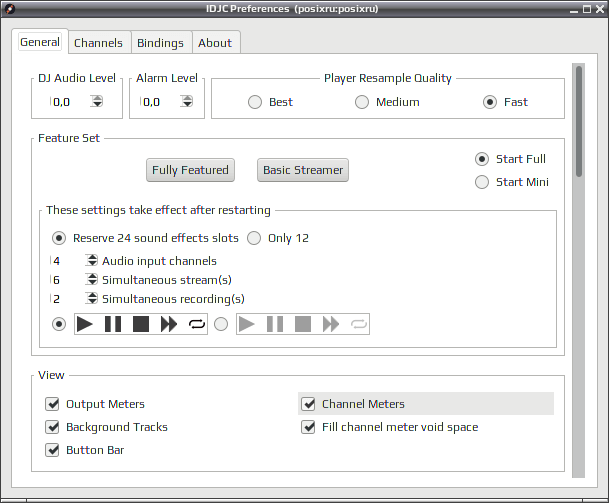The image size is (609, 503).
Task: Select the second player button style radio
Action: tap(221, 324)
